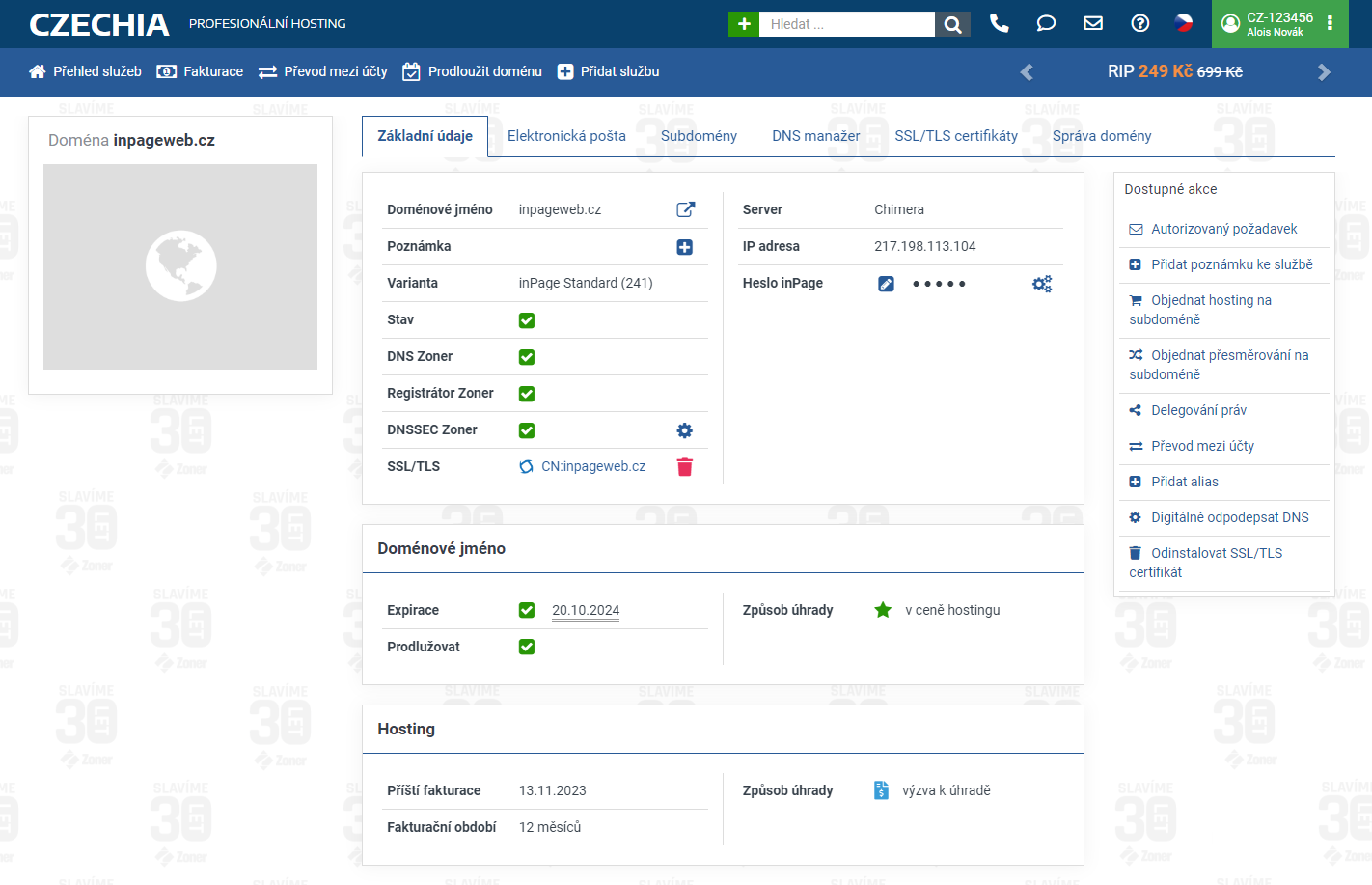Open the chat bubble icon
1372x885 pixels.
(x=1046, y=23)
